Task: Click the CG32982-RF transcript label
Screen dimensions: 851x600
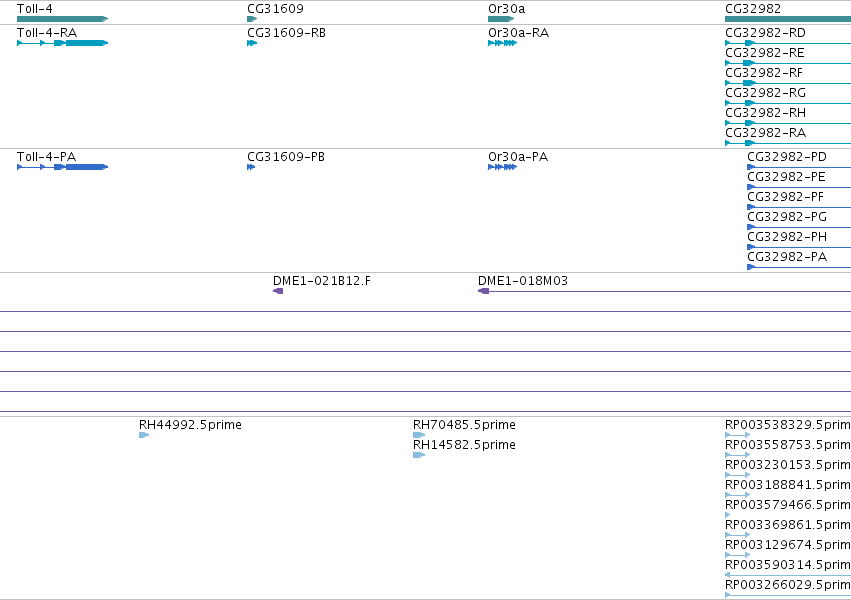Action: [764, 73]
